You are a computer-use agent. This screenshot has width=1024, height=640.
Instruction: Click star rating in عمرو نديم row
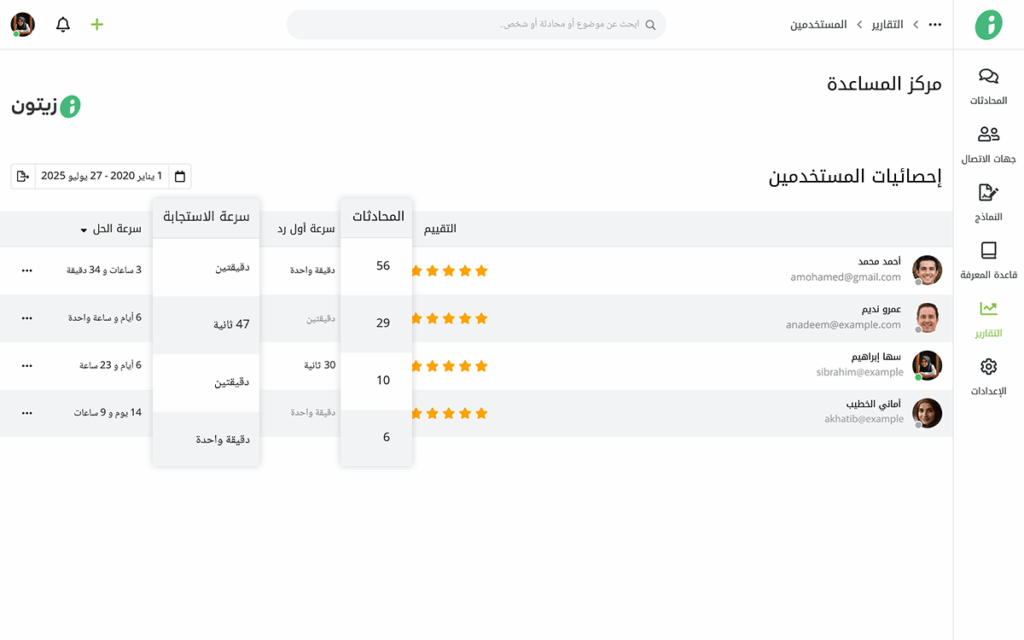[449, 318]
